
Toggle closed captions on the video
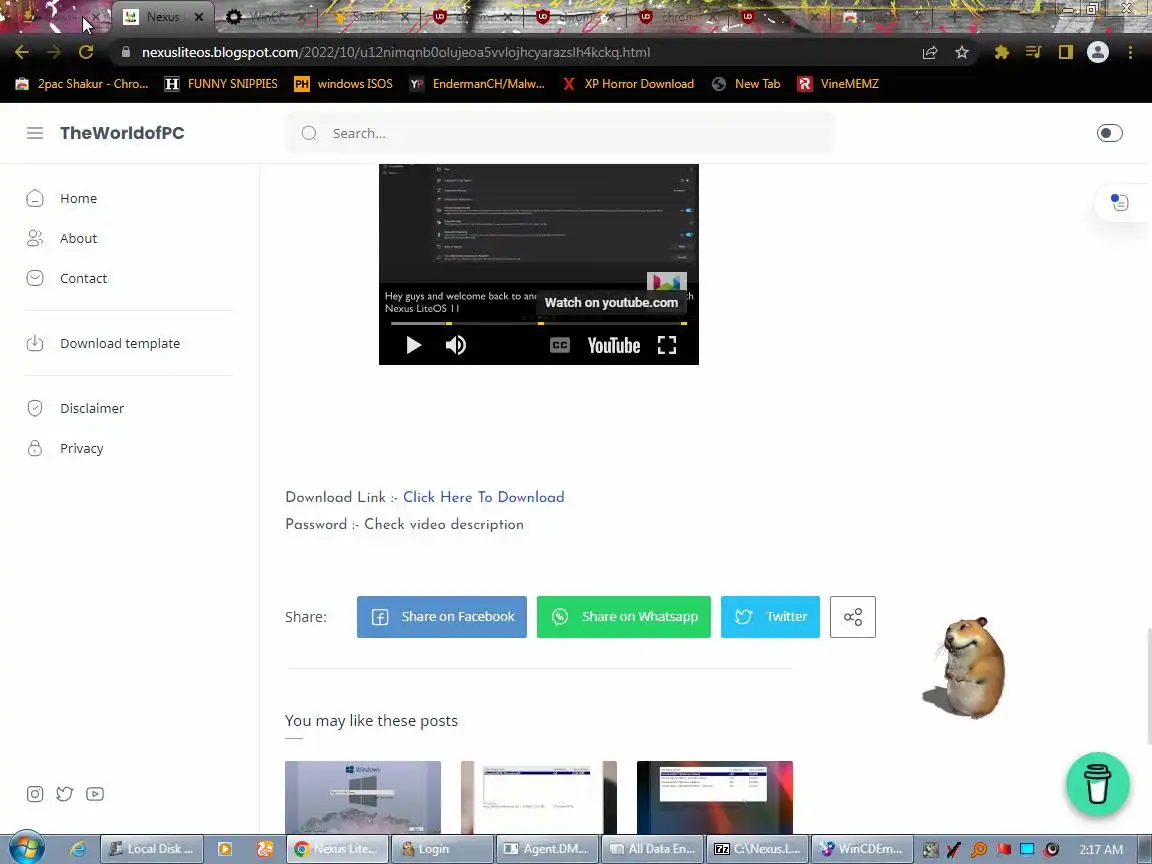coord(560,345)
